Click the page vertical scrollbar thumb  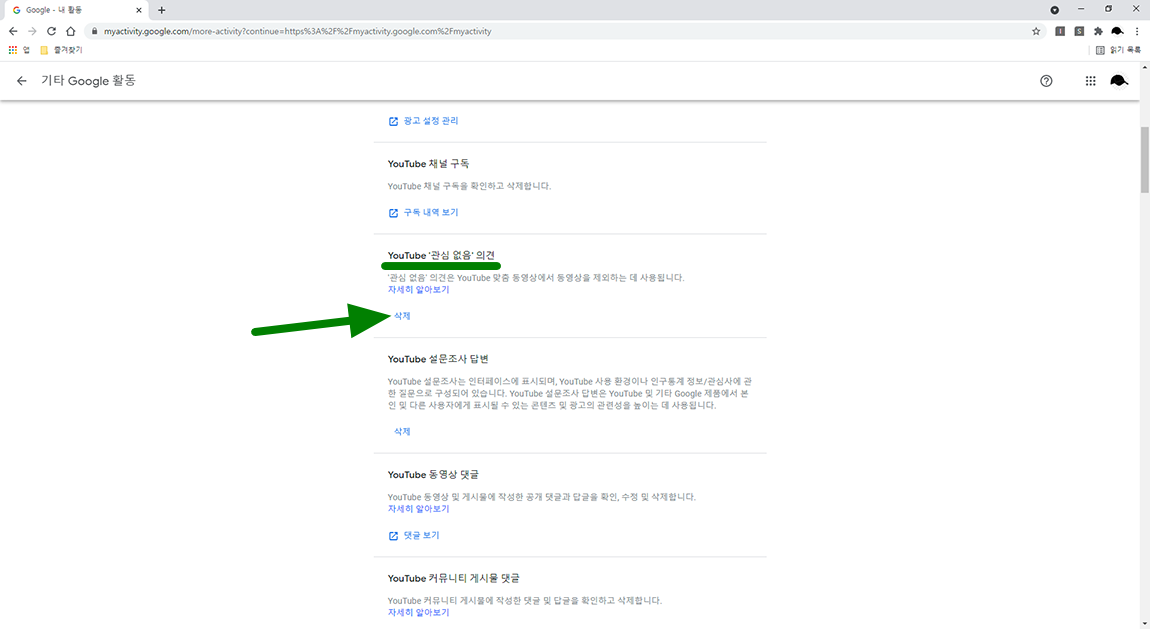[x=1144, y=160]
